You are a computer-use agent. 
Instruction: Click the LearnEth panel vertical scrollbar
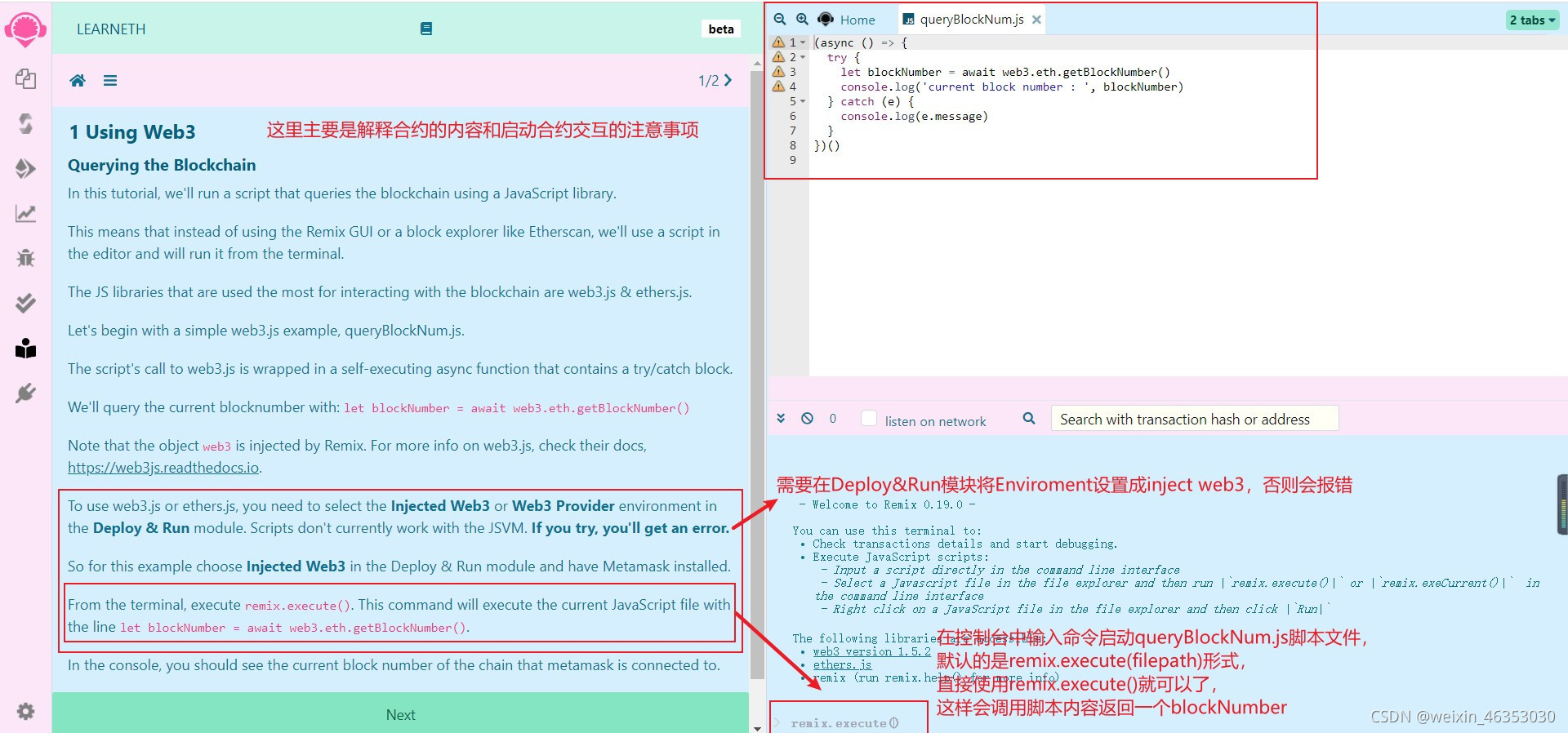[x=757, y=375]
